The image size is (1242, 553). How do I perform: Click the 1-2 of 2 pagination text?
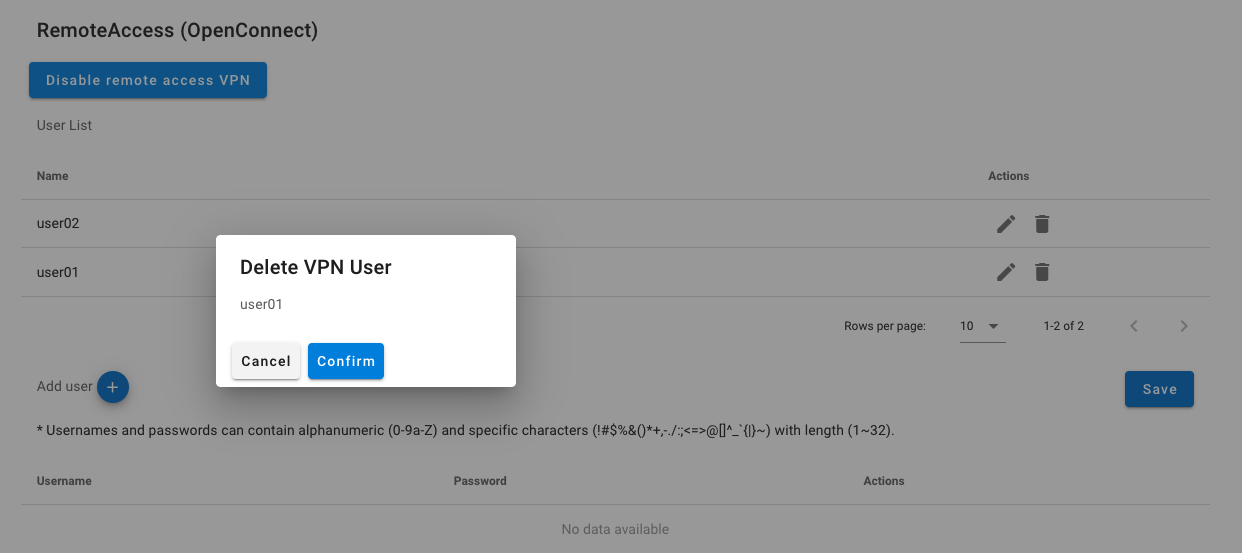click(x=1063, y=326)
